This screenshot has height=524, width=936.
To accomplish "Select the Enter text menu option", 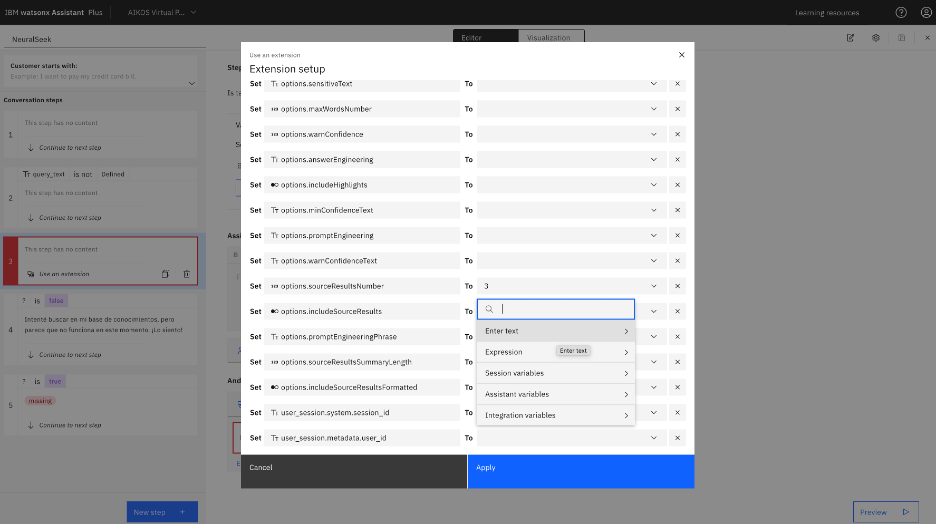I will (556, 331).
